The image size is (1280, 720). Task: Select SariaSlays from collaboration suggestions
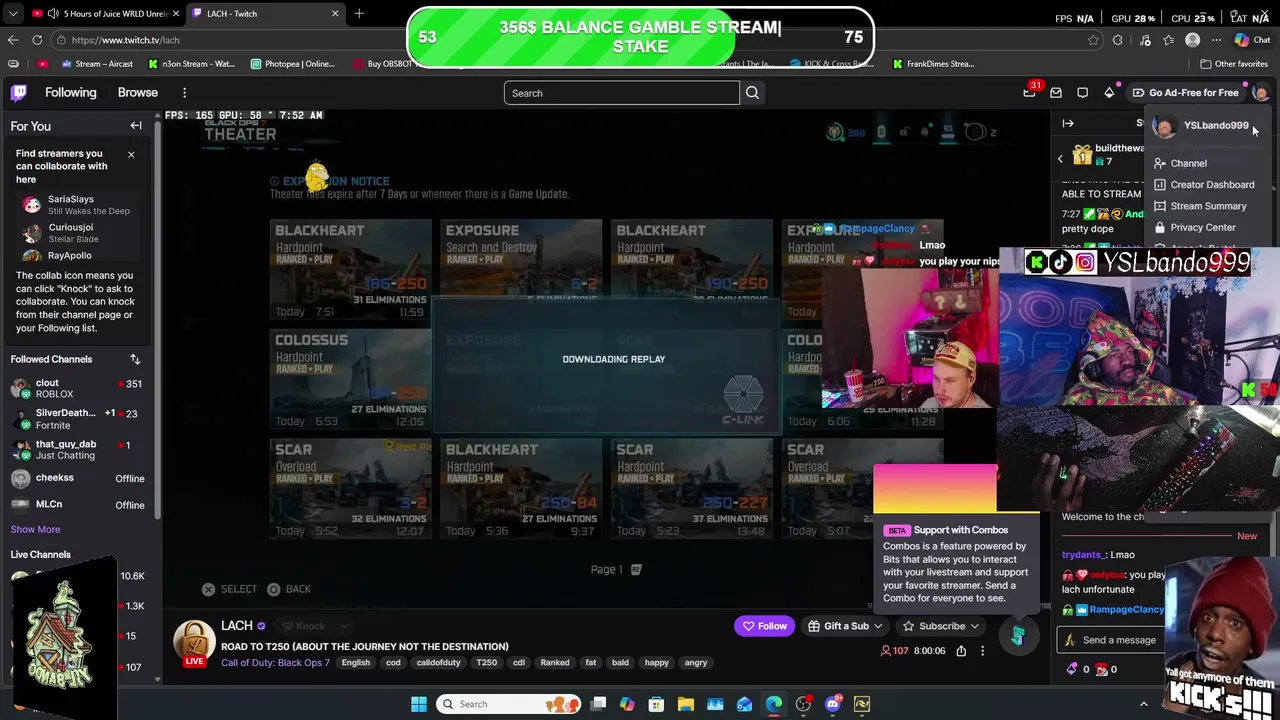pyautogui.click(x=78, y=205)
